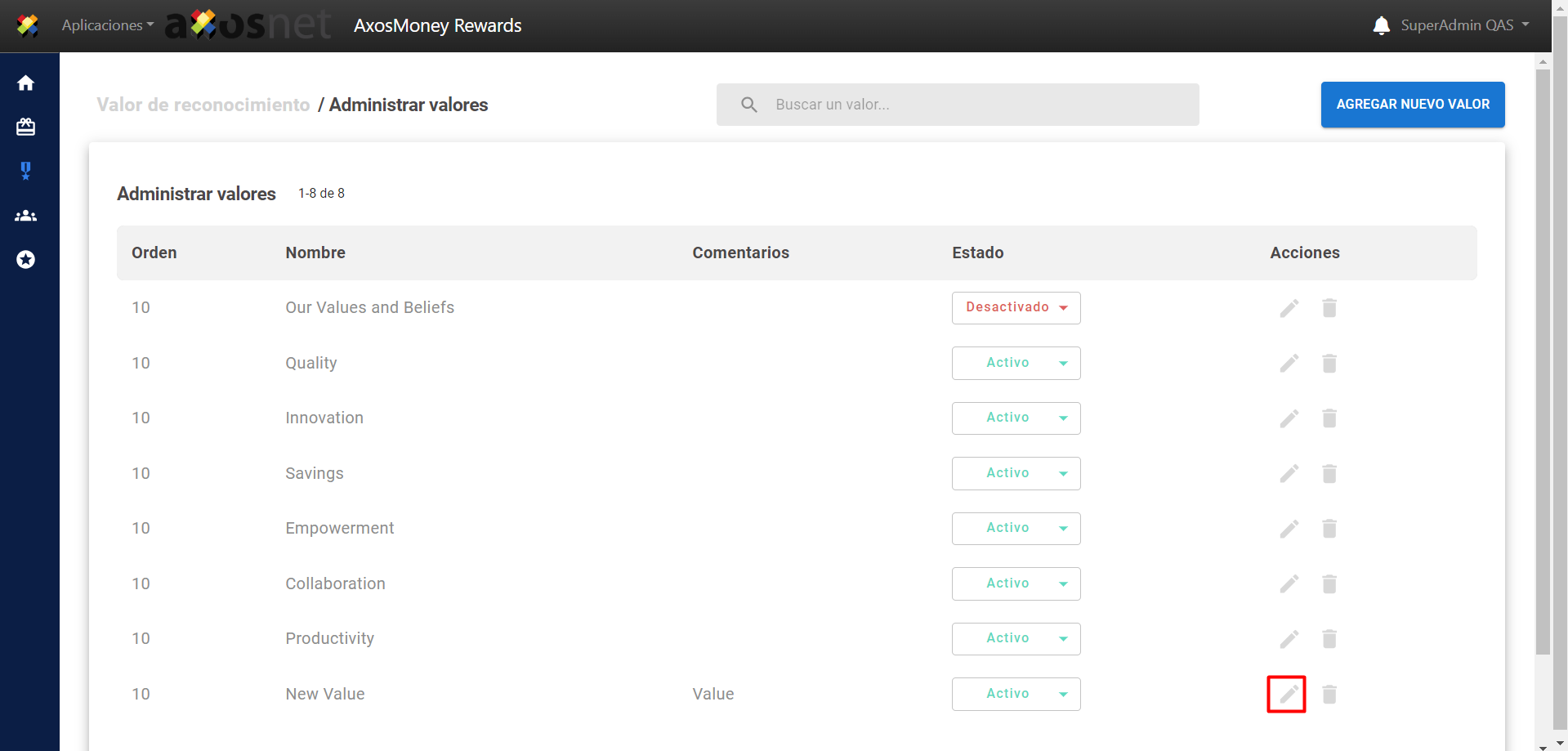
Task: Edit the Quality value row
Action: pos(1289,364)
